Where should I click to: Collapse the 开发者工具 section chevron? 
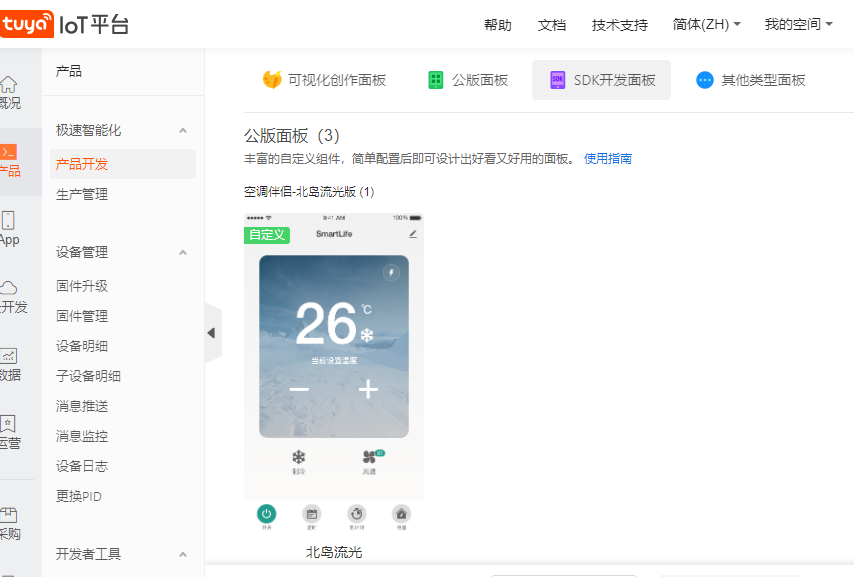183,554
